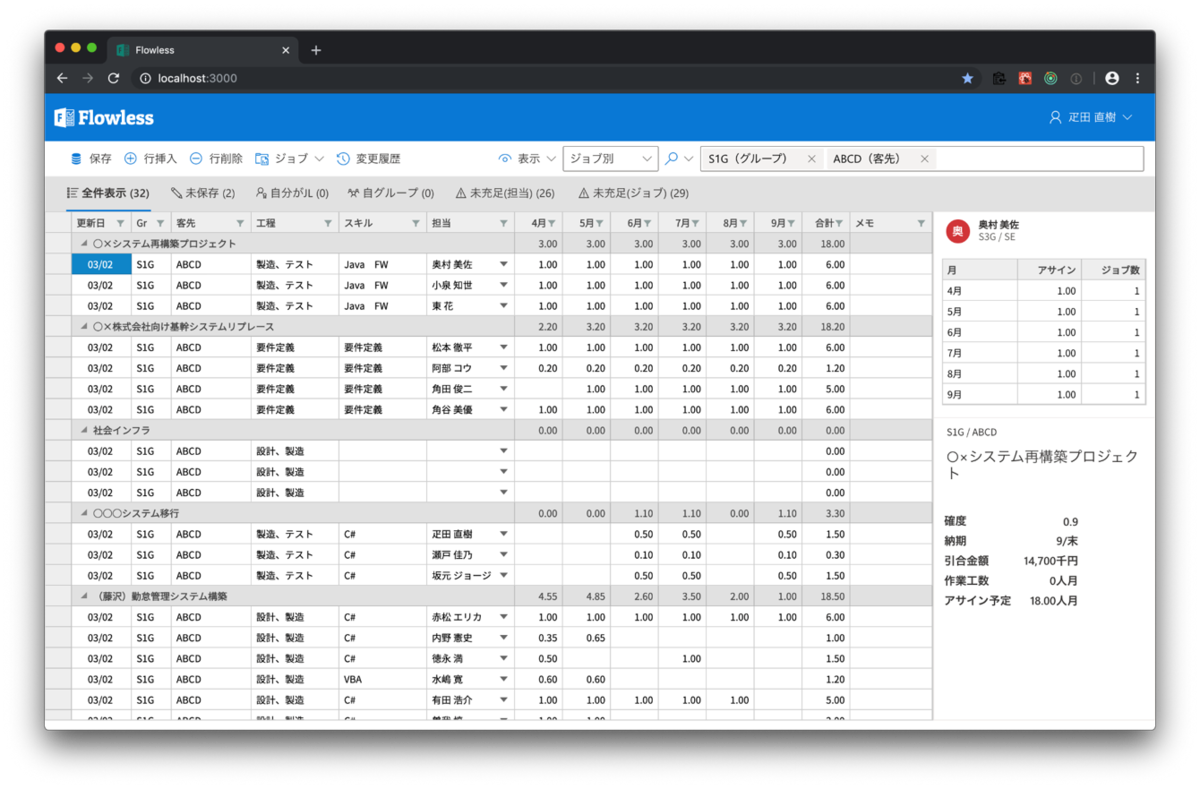Click the 行削除 delete row button

click(216, 159)
